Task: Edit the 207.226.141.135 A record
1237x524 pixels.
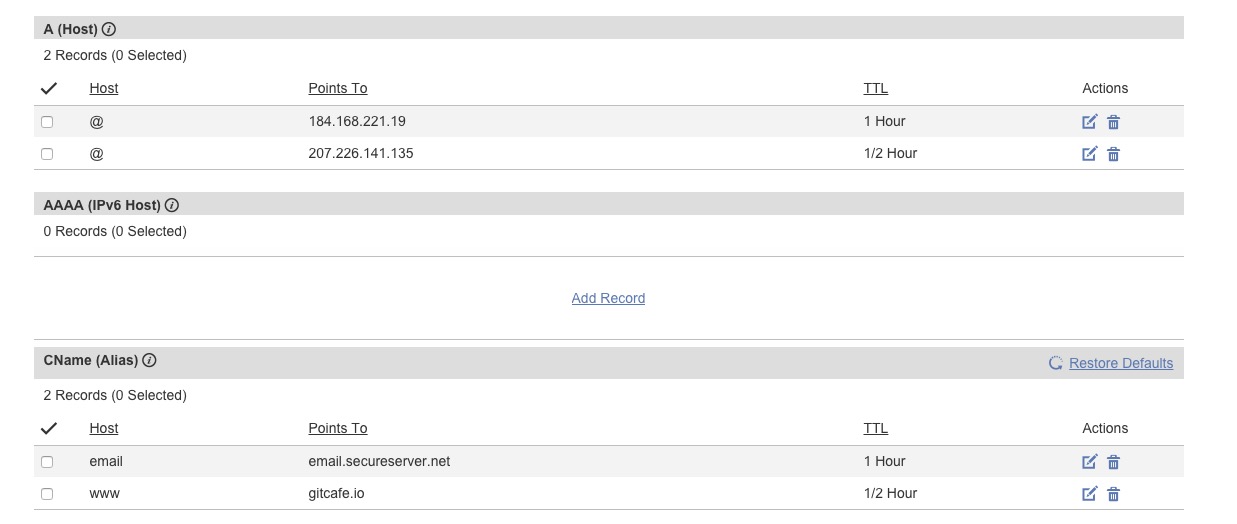Action: point(1090,154)
